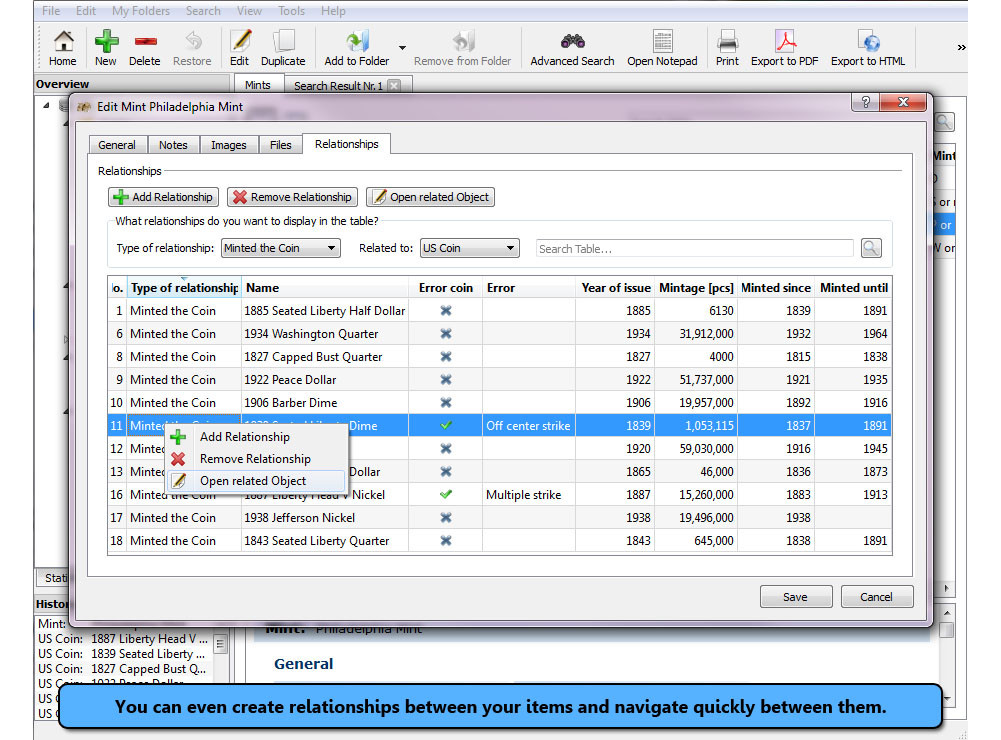Open the Related to US Coin dropdown
1001x740 pixels.
point(470,248)
